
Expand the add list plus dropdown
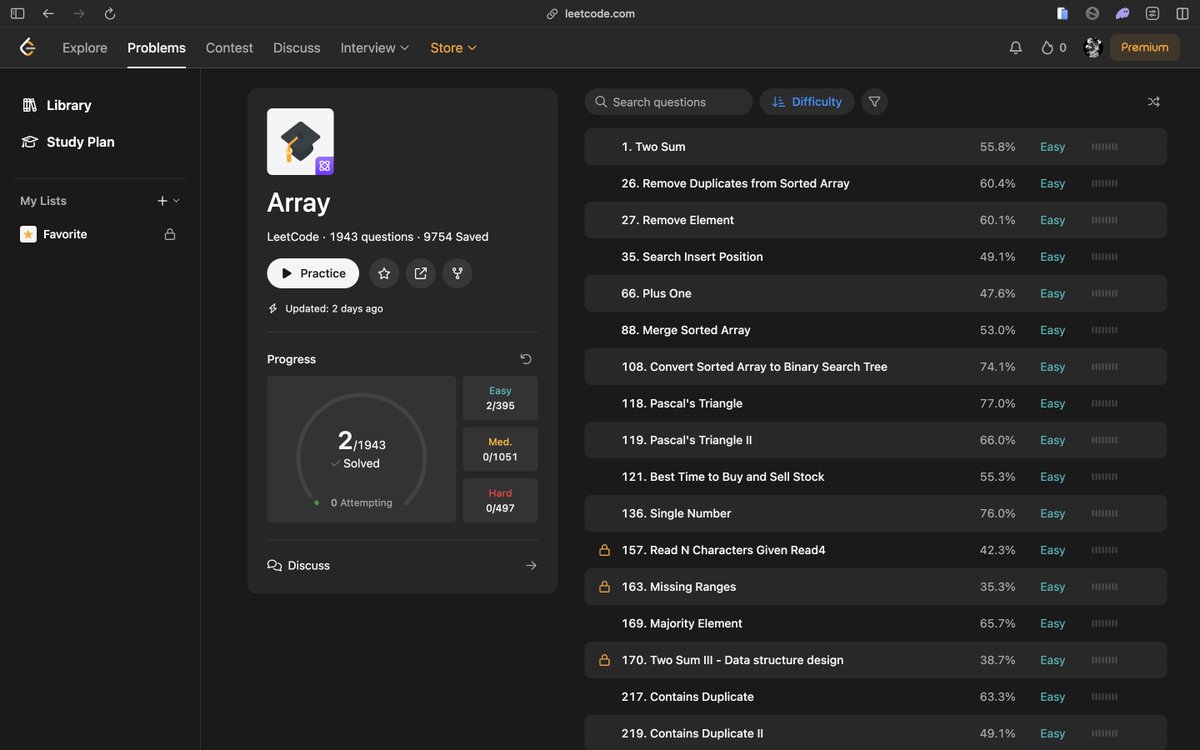tap(168, 201)
